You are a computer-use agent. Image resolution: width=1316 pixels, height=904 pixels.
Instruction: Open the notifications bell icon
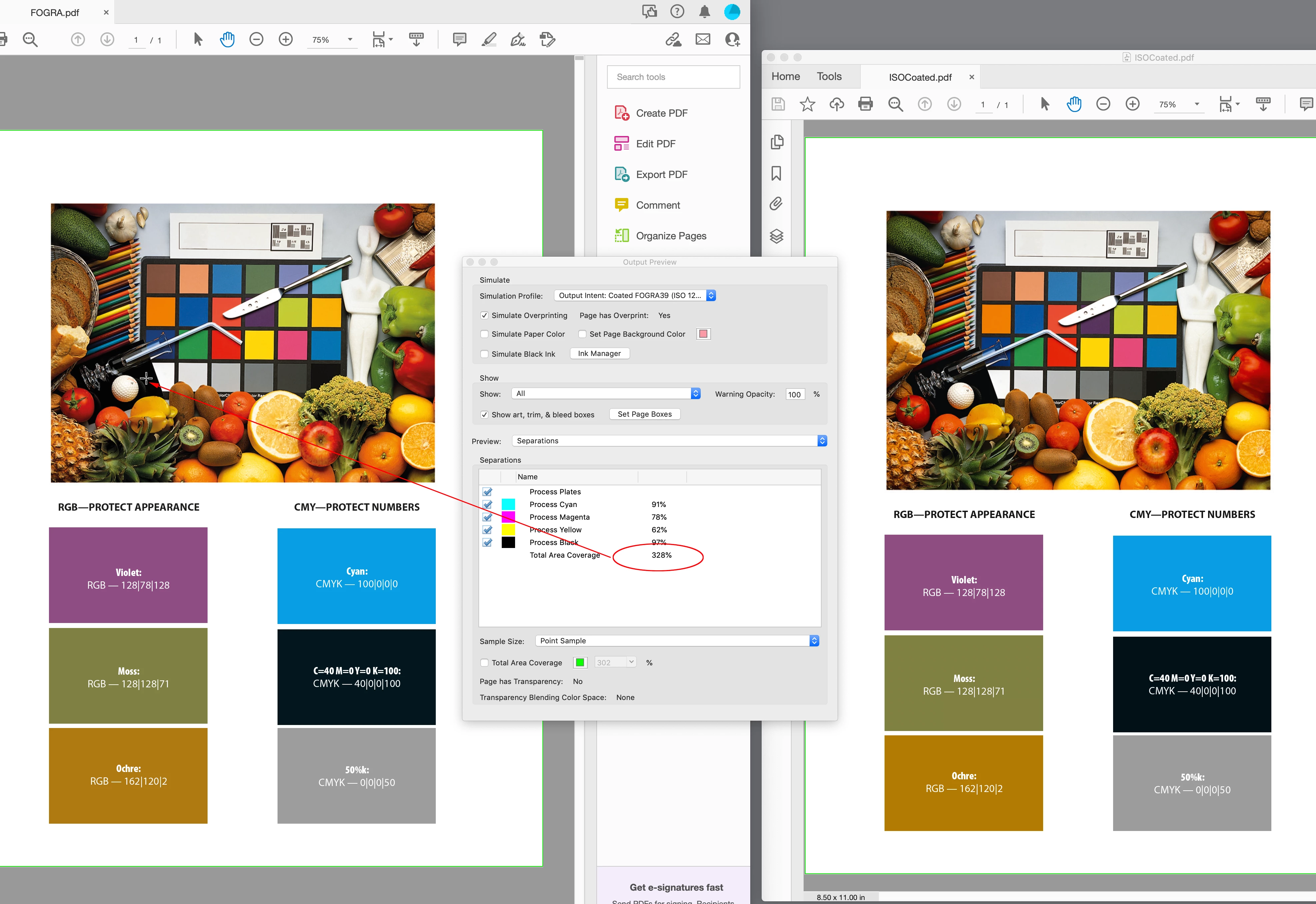coord(704,12)
